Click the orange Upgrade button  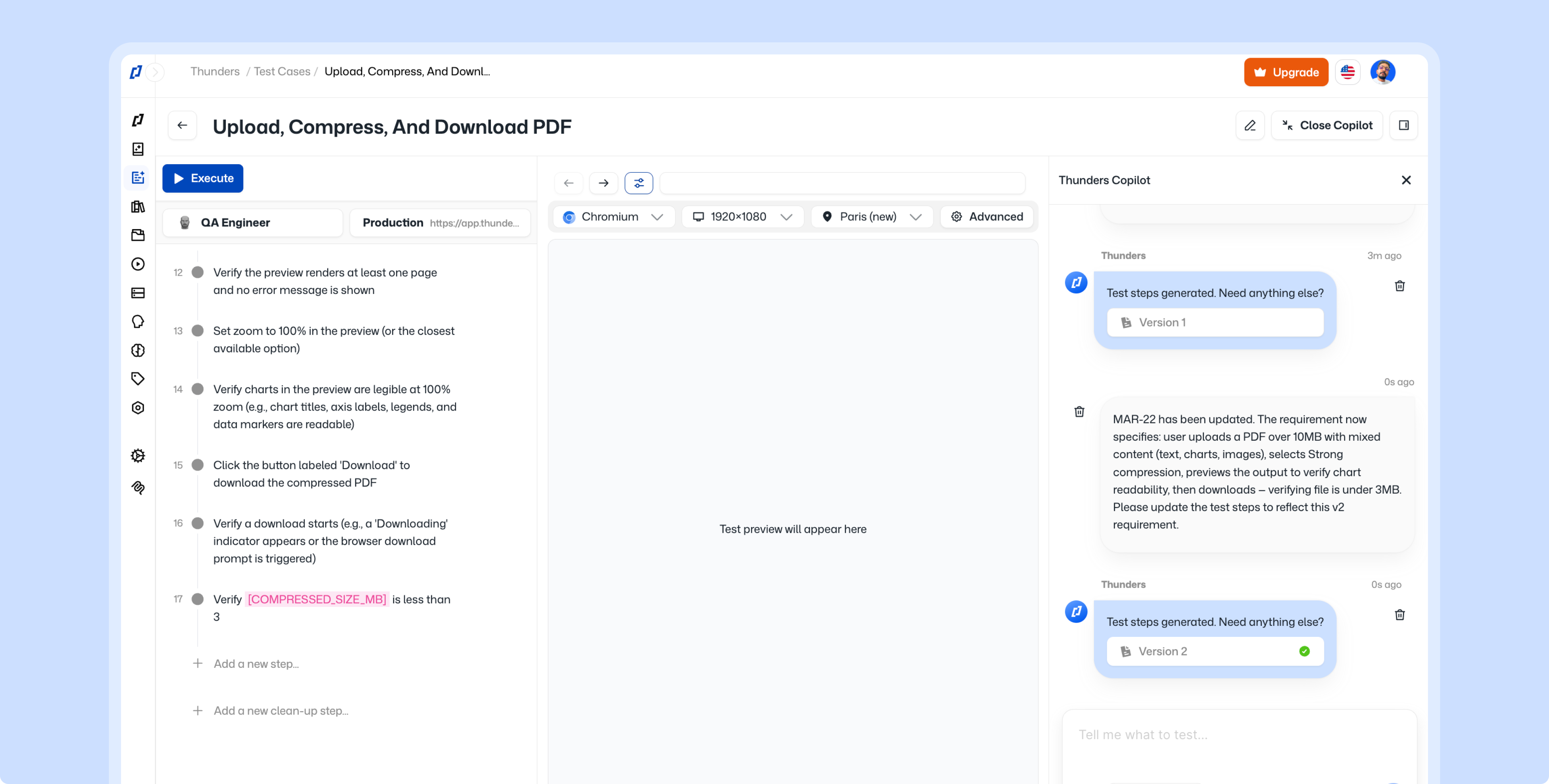pyautogui.click(x=1286, y=72)
